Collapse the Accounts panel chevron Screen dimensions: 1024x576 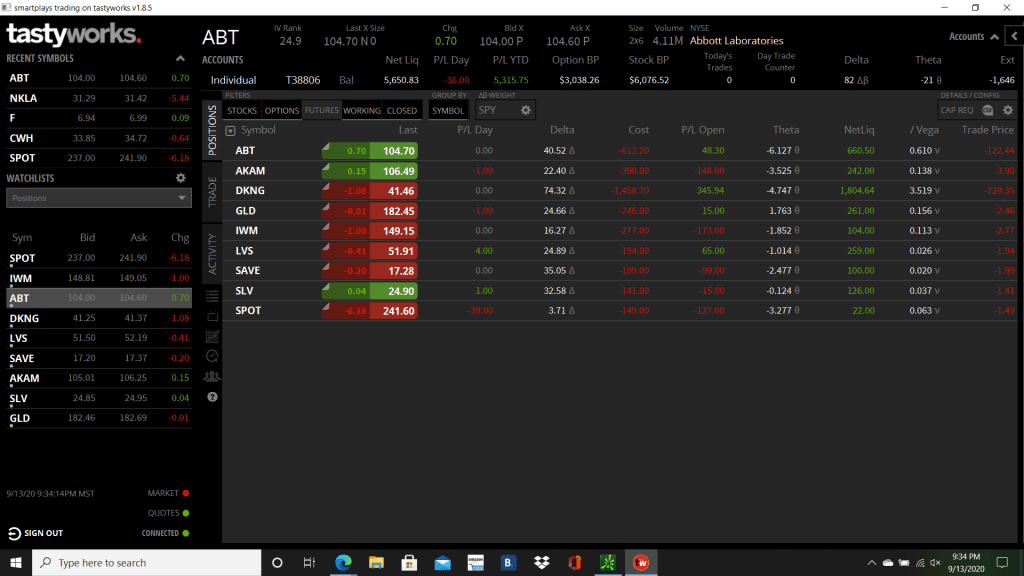click(994, 37)
